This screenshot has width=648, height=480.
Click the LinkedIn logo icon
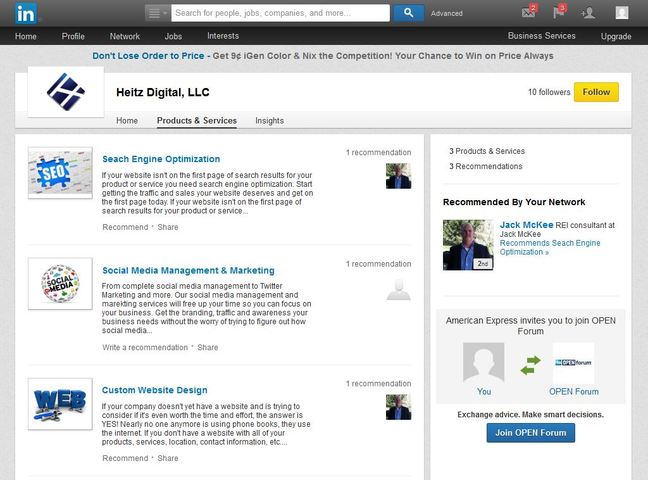tap(26, 13)
